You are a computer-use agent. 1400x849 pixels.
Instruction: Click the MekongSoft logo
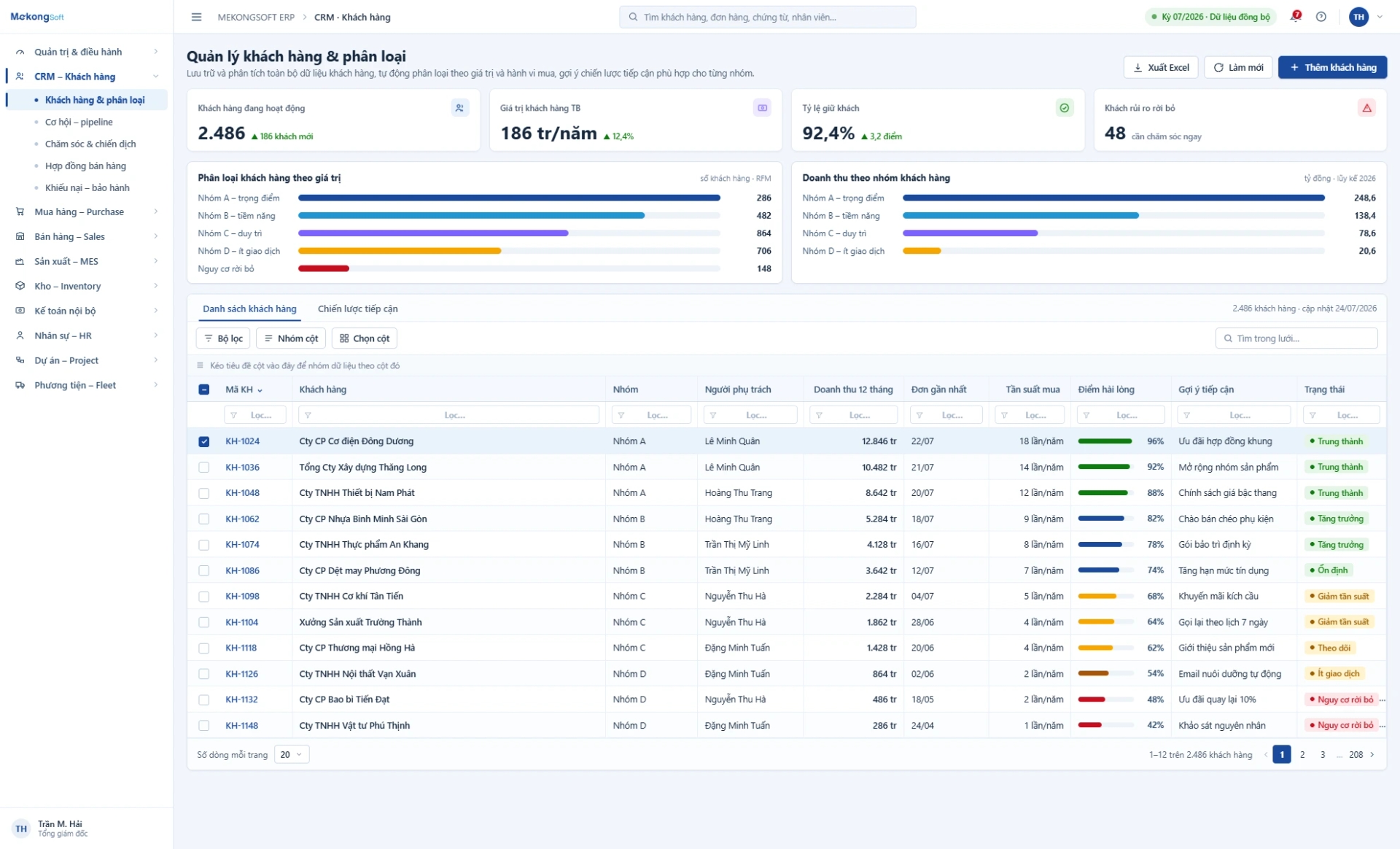[x=37, y=17]
